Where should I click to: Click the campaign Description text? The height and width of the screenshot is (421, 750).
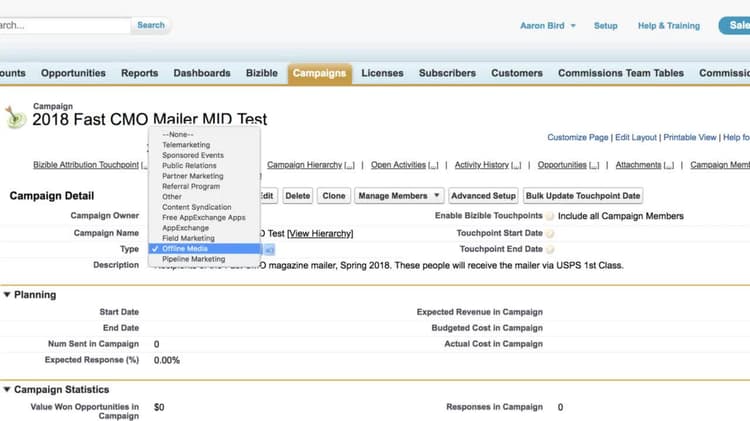[x=389, y=265]
